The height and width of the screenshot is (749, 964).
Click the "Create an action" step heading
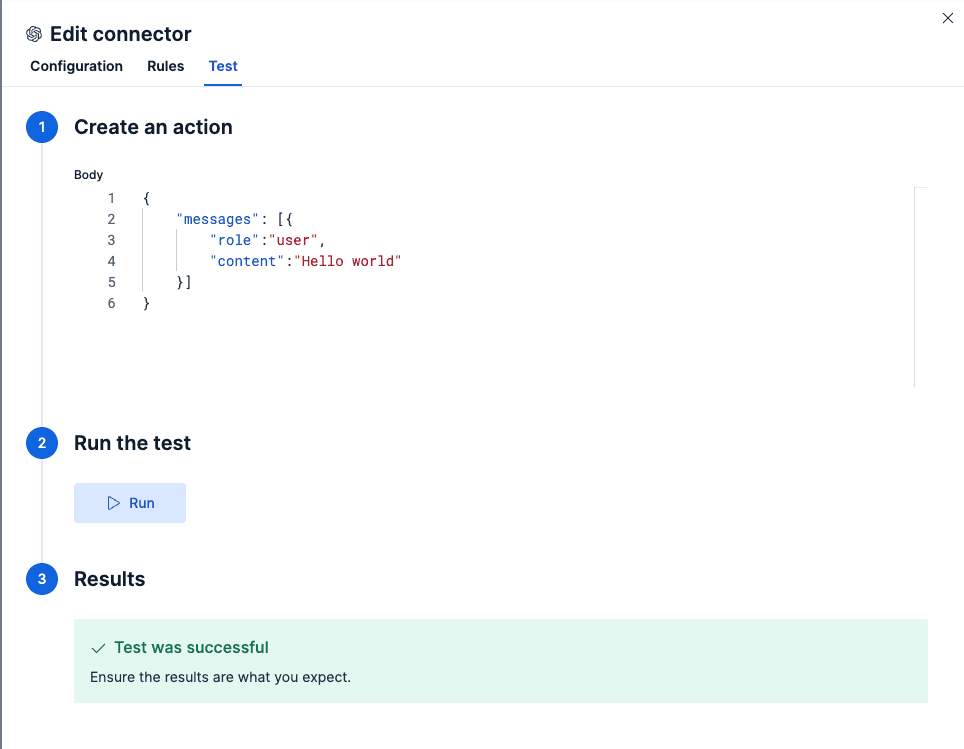[153, 128]
